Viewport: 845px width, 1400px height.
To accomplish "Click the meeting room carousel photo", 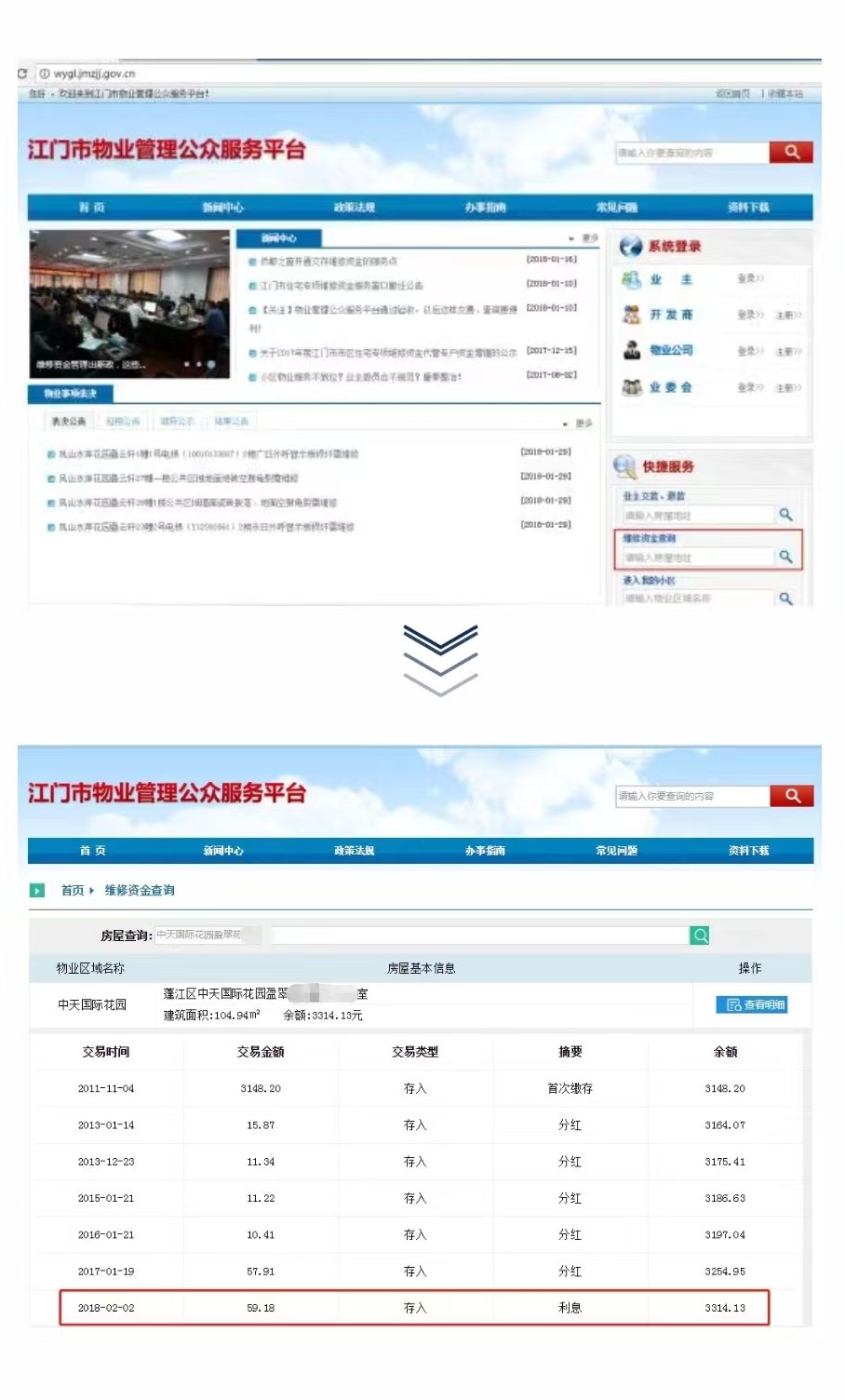I will [x=129, y=303].
